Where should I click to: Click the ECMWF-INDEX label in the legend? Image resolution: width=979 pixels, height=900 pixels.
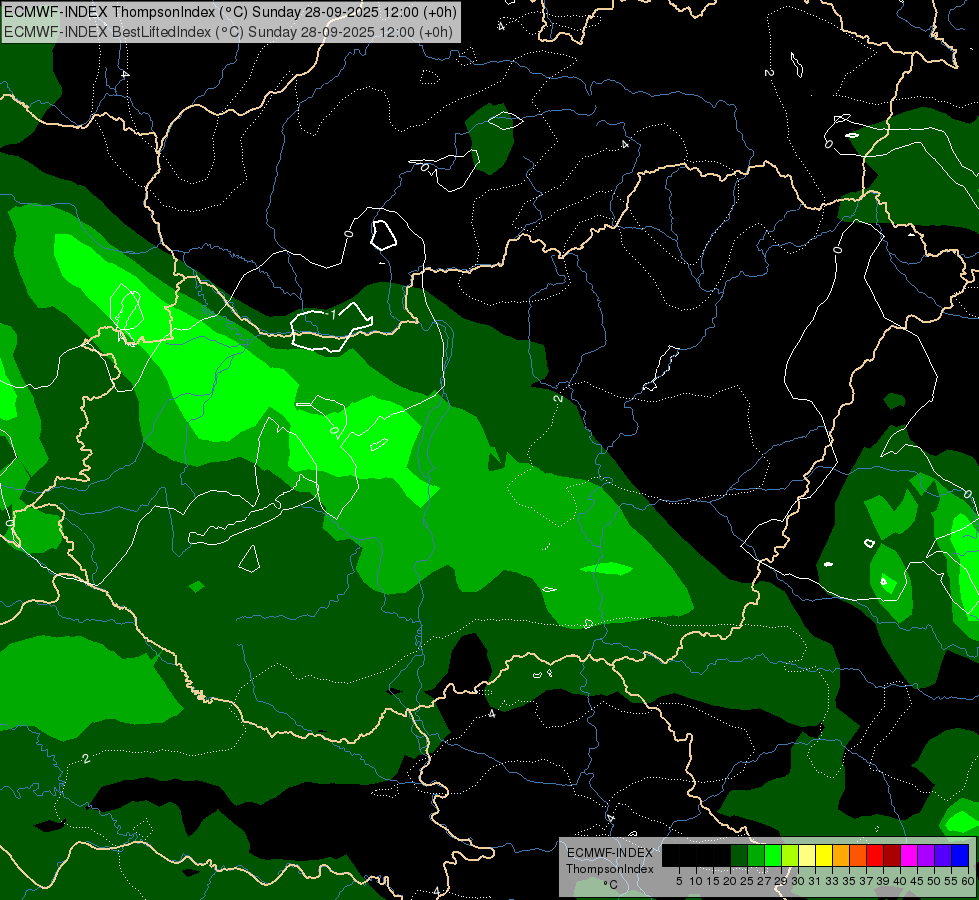click(x=610, y=853)
